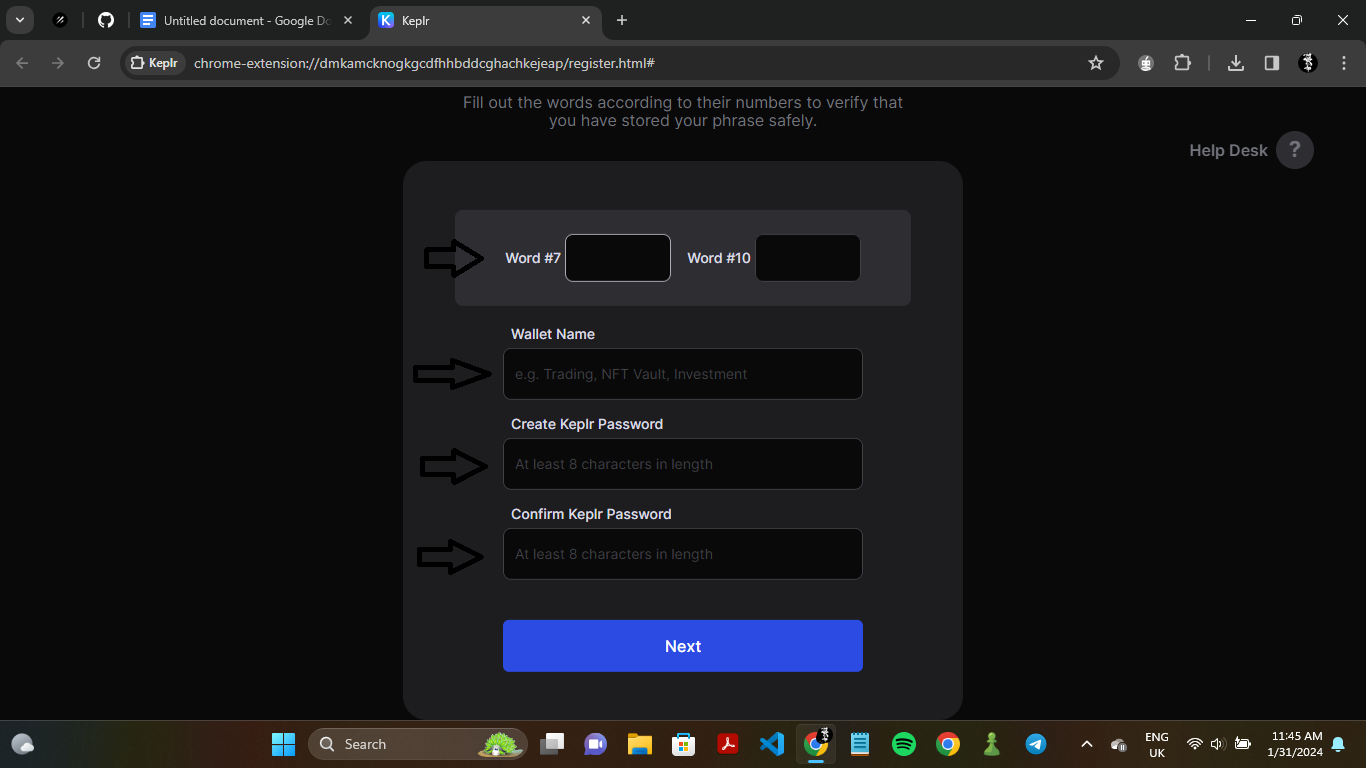Expand the tab search dropdown arrow

[x=19, y=20]
